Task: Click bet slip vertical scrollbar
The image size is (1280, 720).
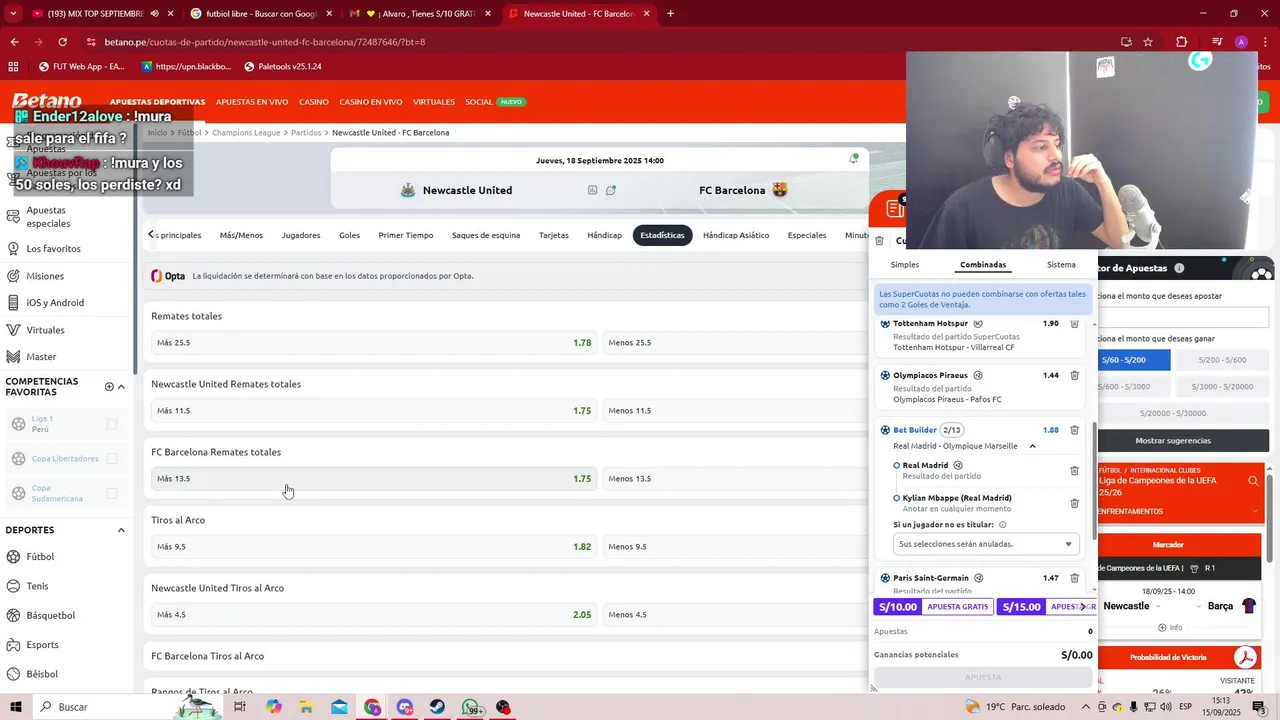Action: pos(1094,480)
